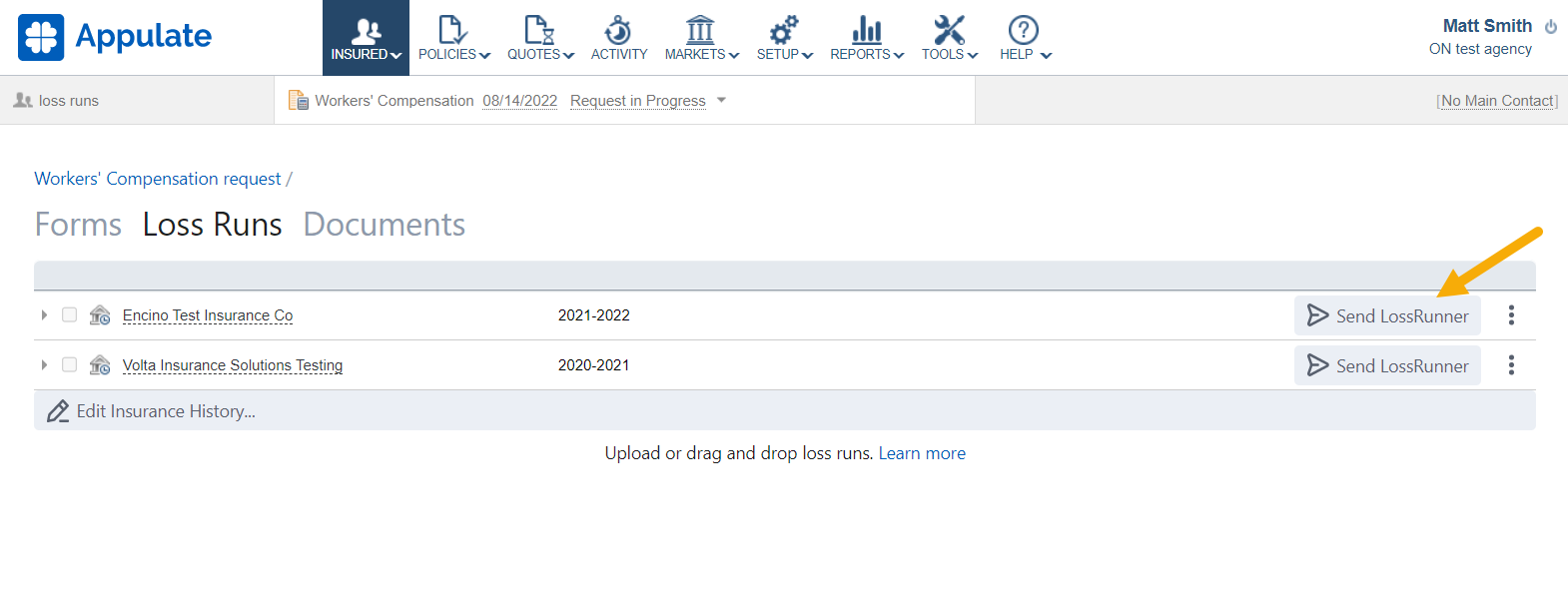Click the Workers' Compensation request breadcrumb
The height and width of the screenshot is (596, 1568).
point(158,179)
